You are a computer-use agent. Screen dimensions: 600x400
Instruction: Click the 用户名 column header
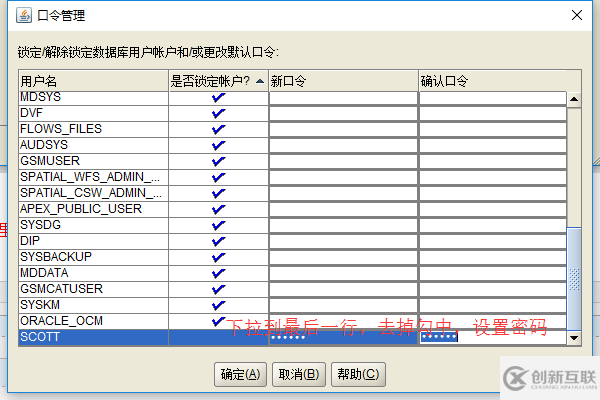click(93, 81)
